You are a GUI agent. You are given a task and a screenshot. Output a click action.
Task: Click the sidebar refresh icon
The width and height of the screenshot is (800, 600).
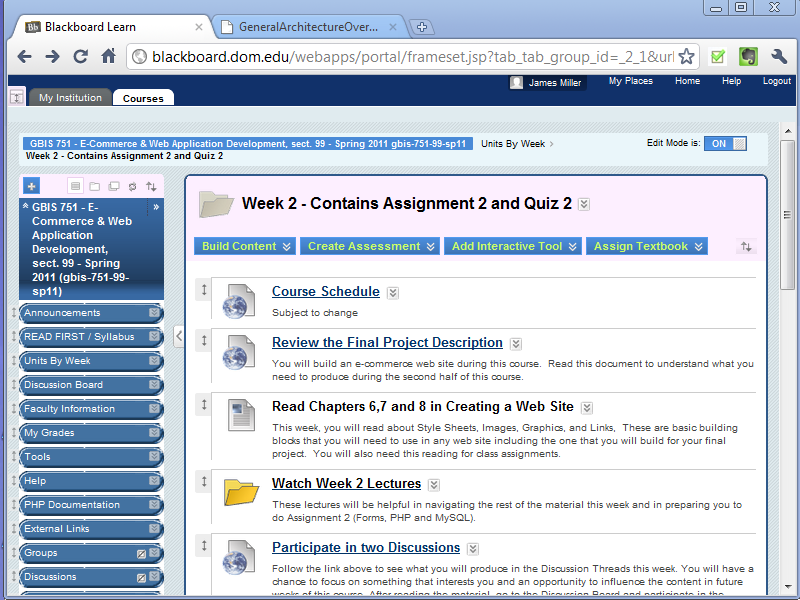(132, 186)
